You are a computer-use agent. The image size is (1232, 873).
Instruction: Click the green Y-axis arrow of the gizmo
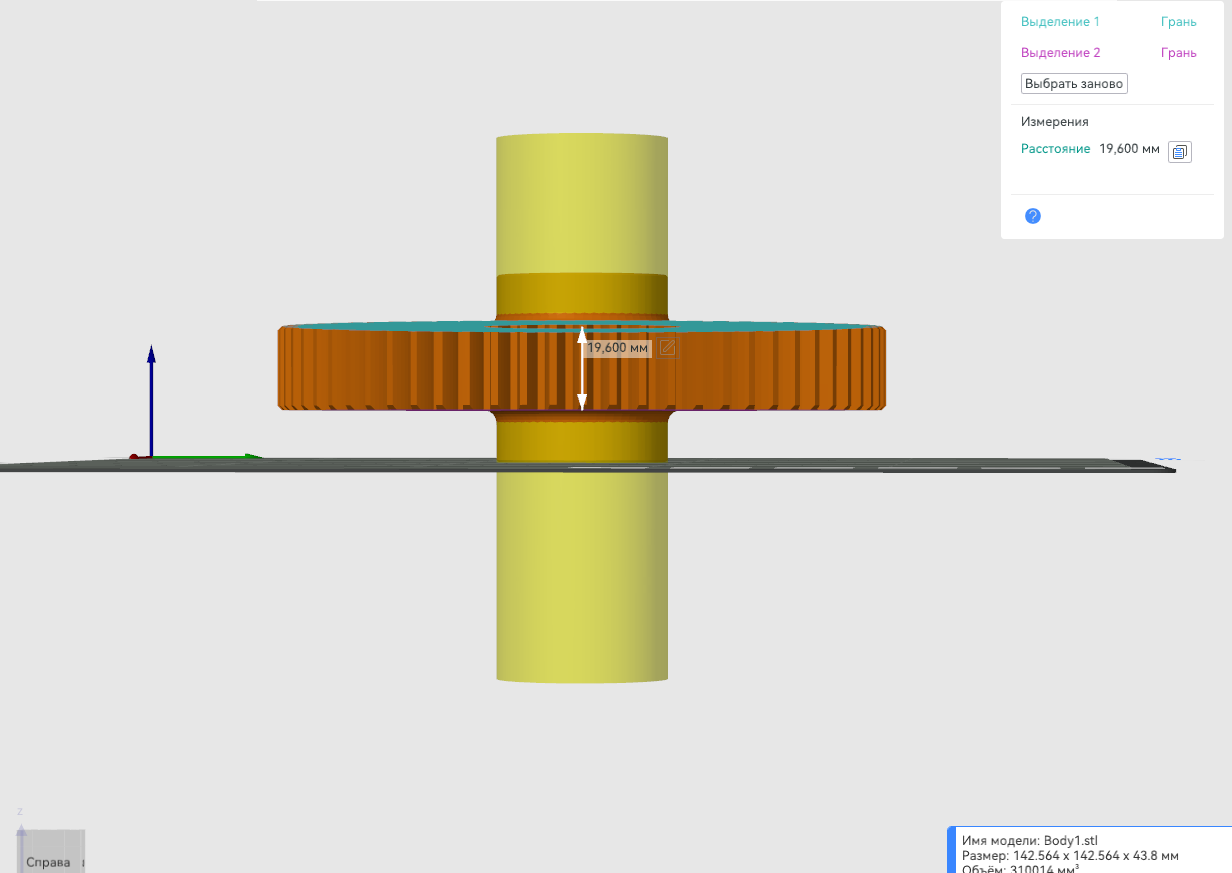pos(205,457)
